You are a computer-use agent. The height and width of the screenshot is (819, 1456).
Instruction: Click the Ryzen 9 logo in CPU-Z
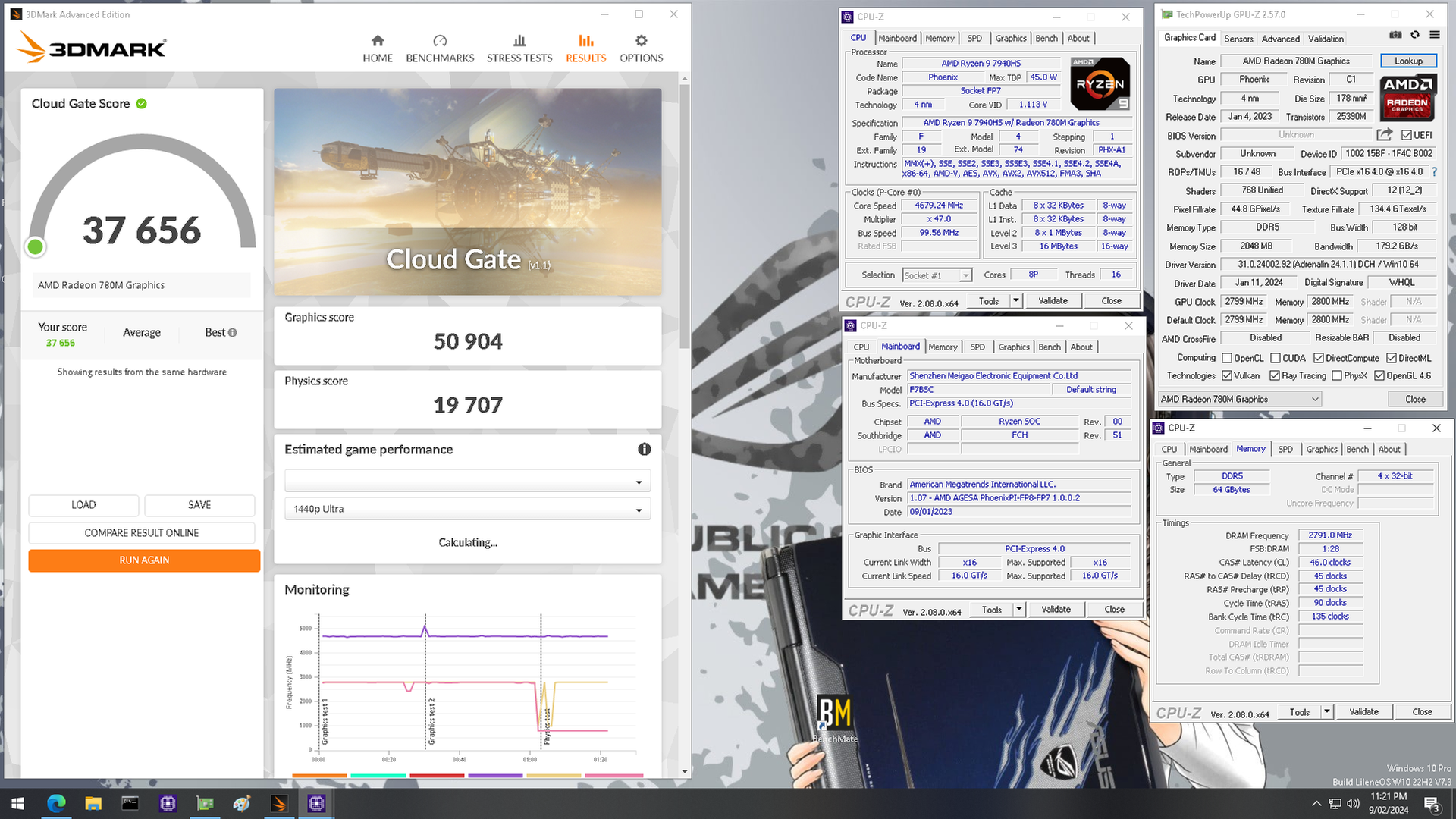coord(1100,85)
